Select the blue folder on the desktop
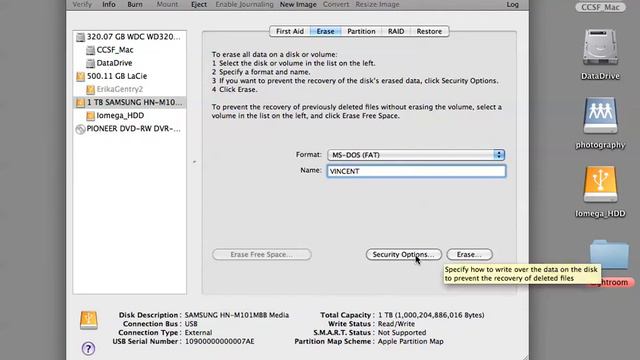 coord(609,254)
